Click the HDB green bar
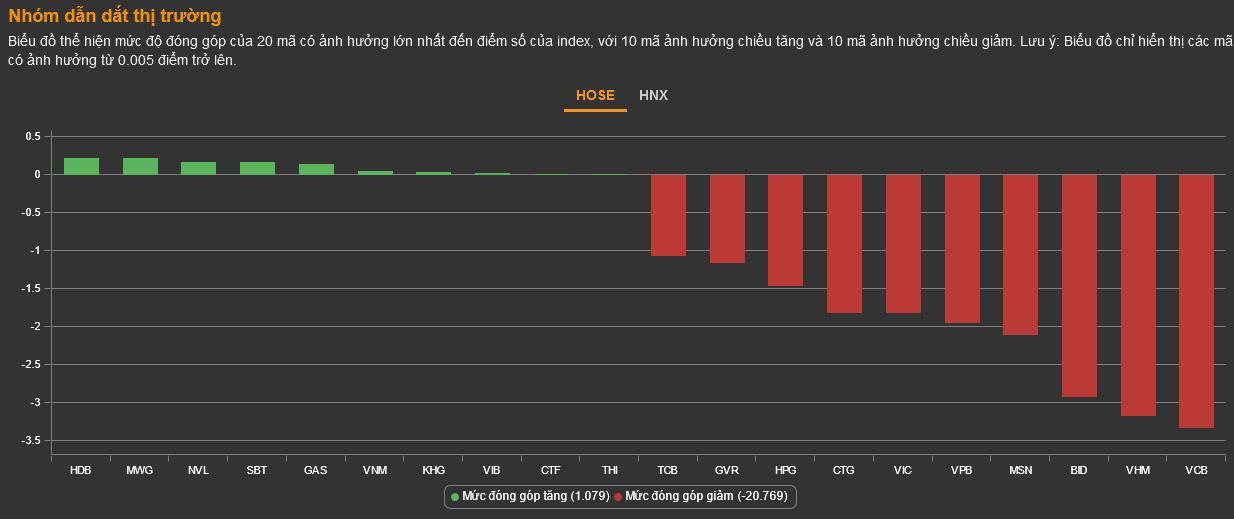The width and height of the screenshot is (1234, 519). point(81,166)
